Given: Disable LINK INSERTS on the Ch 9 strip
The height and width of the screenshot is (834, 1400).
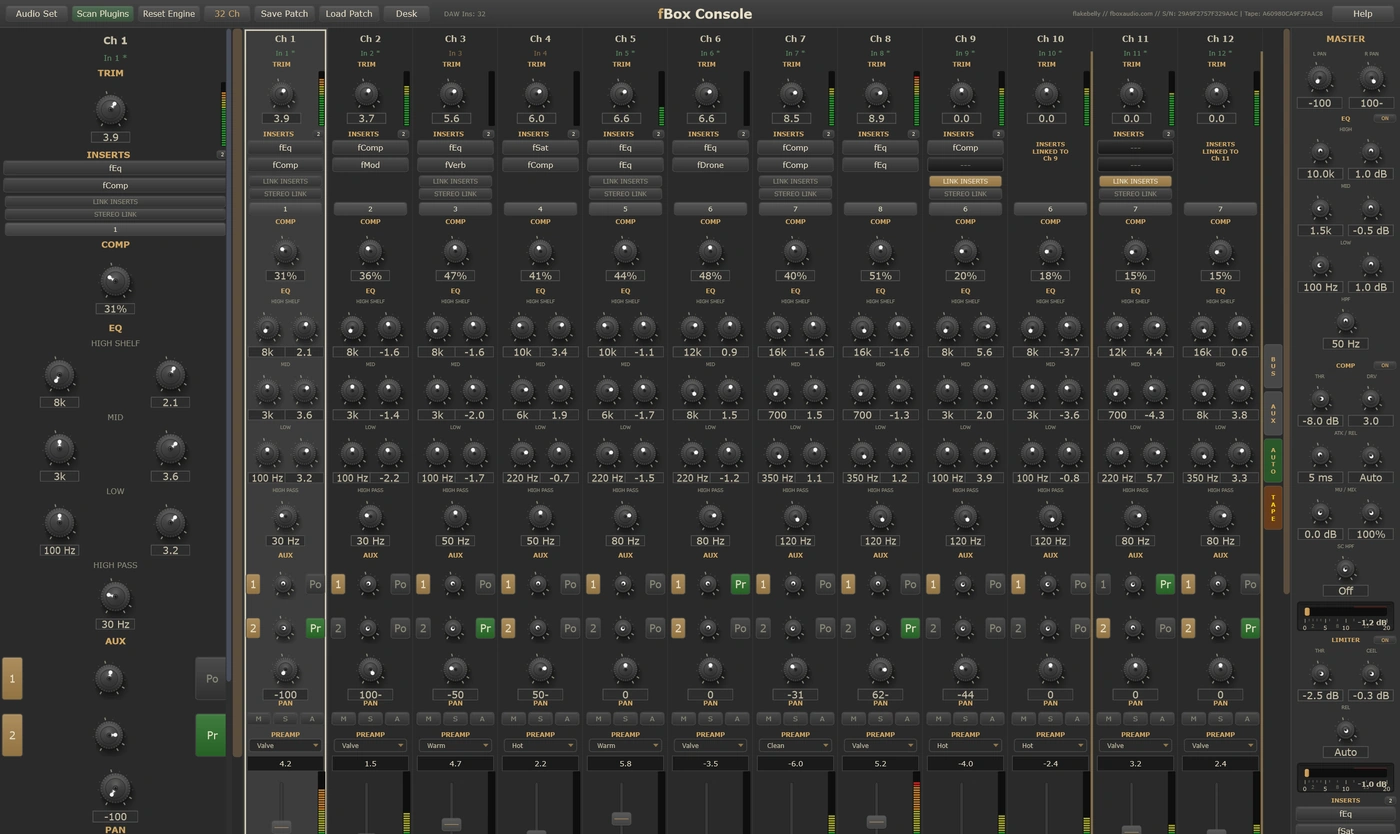Looking at the screenshot, I should pyautogui.click(x=965, y=181).
